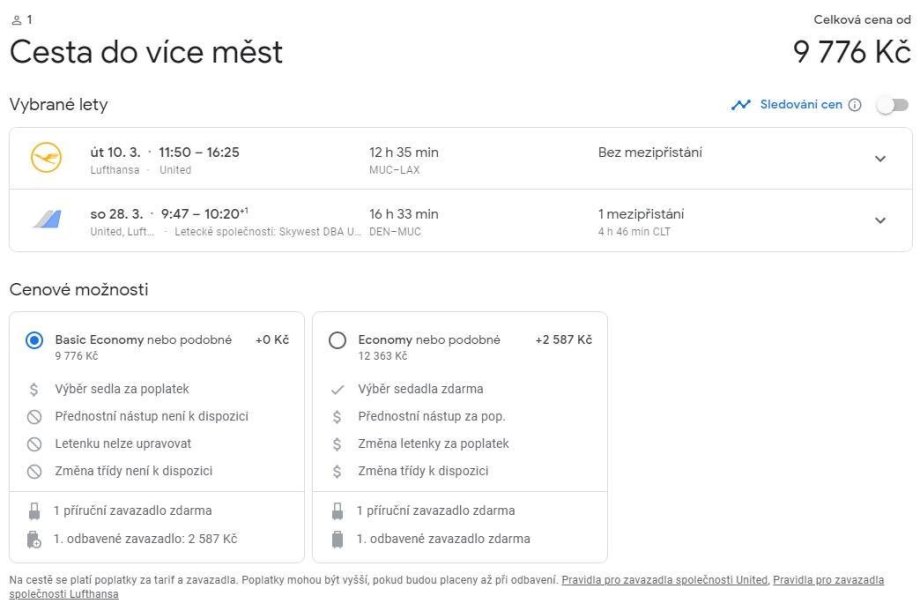Select the Basic Economy fare radio button
This screenshot has height=611, width=920.
point(34,341)
